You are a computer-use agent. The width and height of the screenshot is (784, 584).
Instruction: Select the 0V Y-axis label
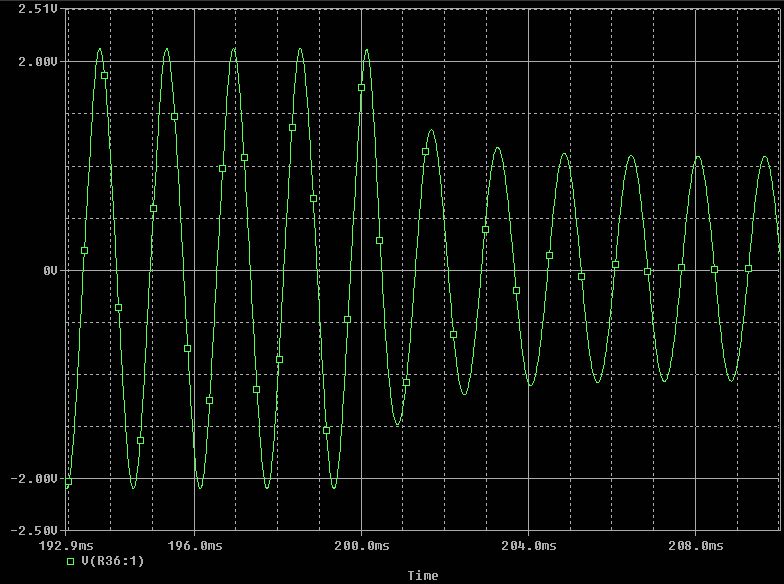pyautogui.click(x=50, y=270)
